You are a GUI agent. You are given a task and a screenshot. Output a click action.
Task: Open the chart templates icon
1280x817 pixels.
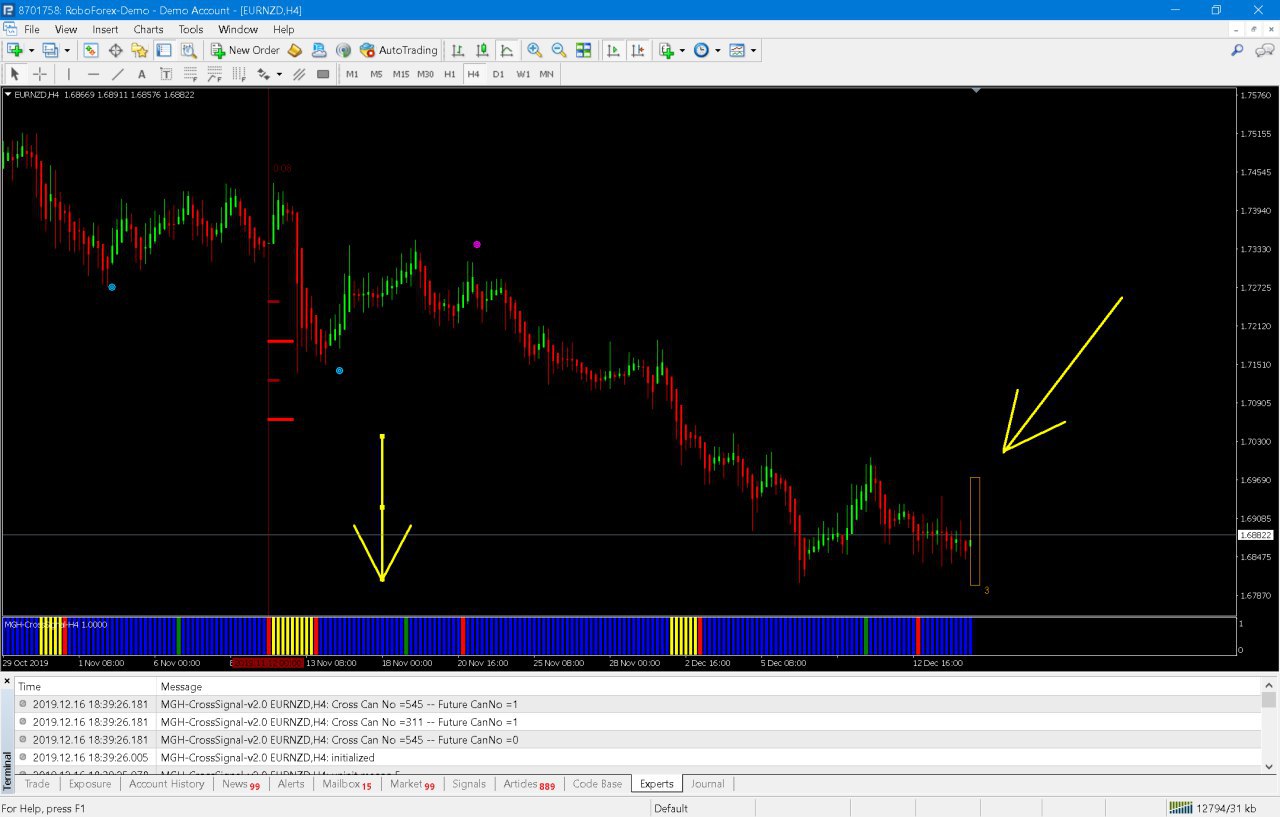[x=738, y=50]
